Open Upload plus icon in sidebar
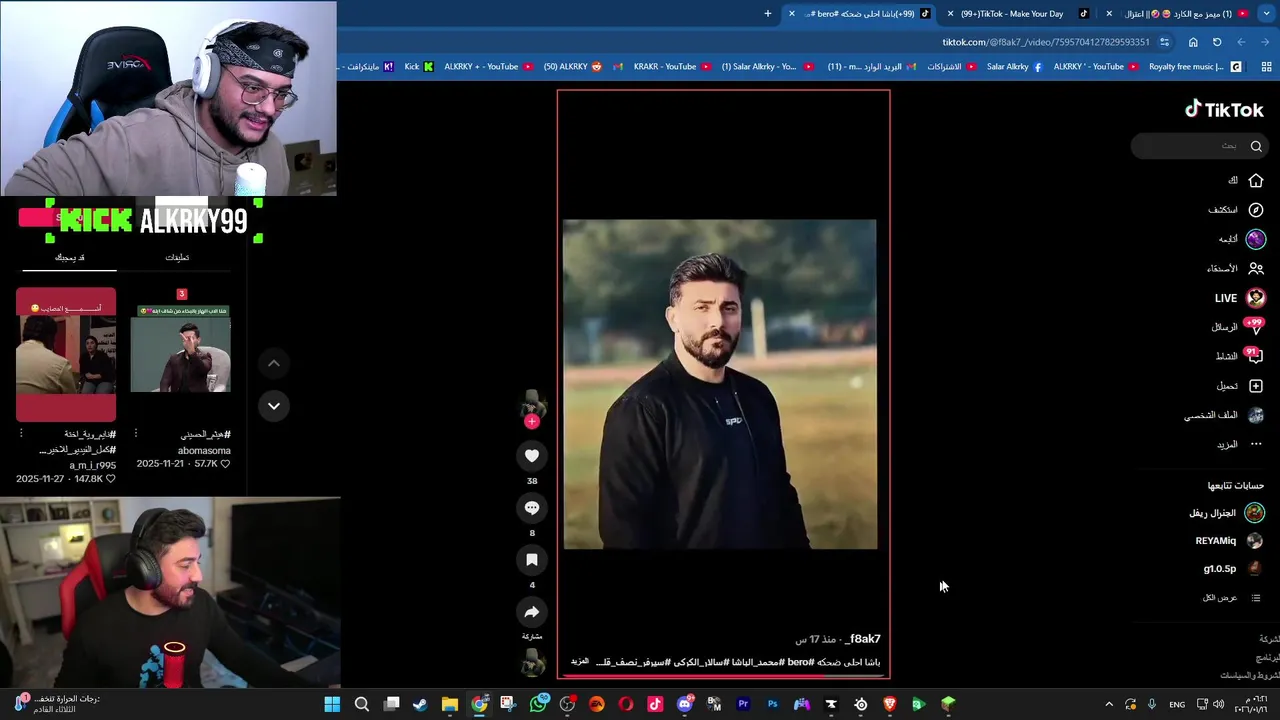1280x720 pixels. pyautogui.click(x=1256, y=386)
